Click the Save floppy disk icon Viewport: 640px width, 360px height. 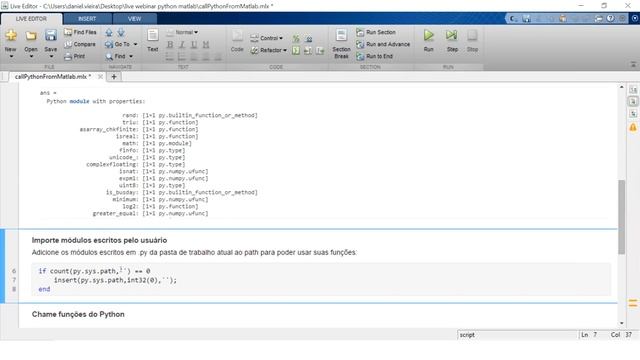(51, 36)
